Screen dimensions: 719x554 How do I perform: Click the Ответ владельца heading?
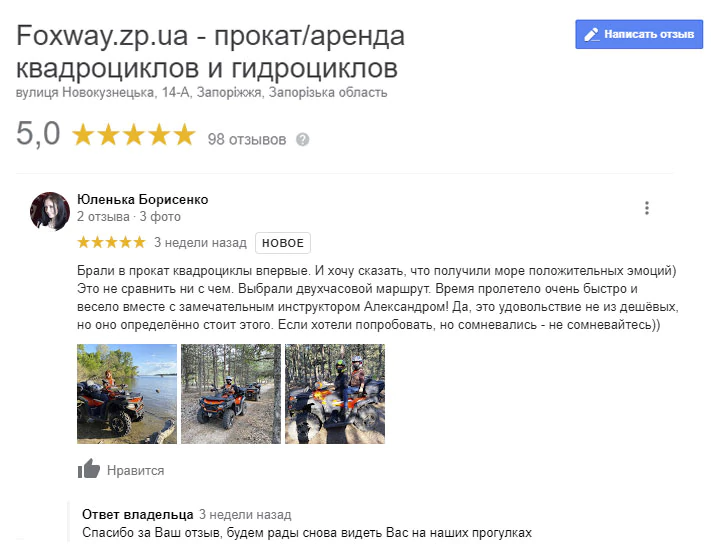pyautogui.click(x=138, y=515)
